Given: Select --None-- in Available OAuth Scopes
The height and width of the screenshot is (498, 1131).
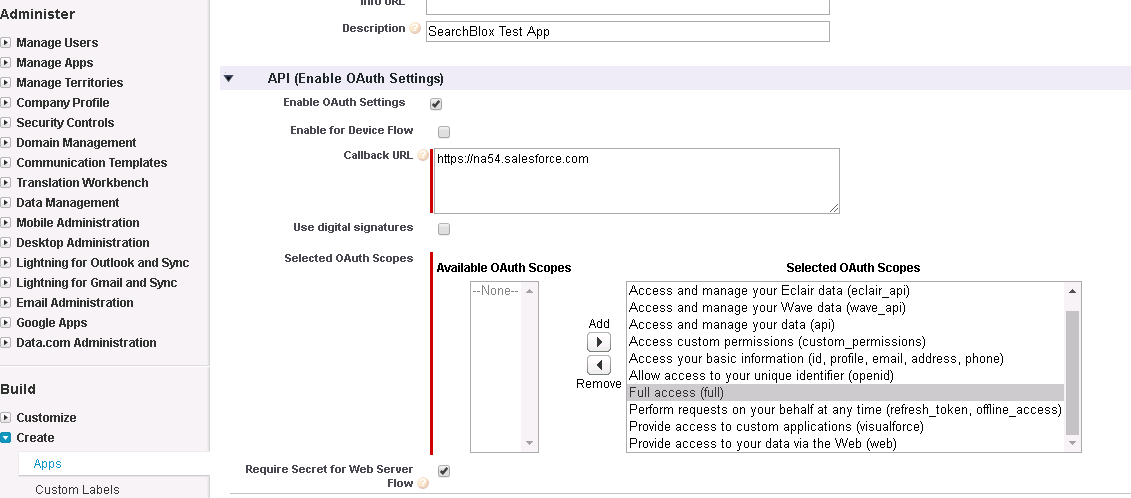Looking at the screenshot, I should (x=495, y=291).
